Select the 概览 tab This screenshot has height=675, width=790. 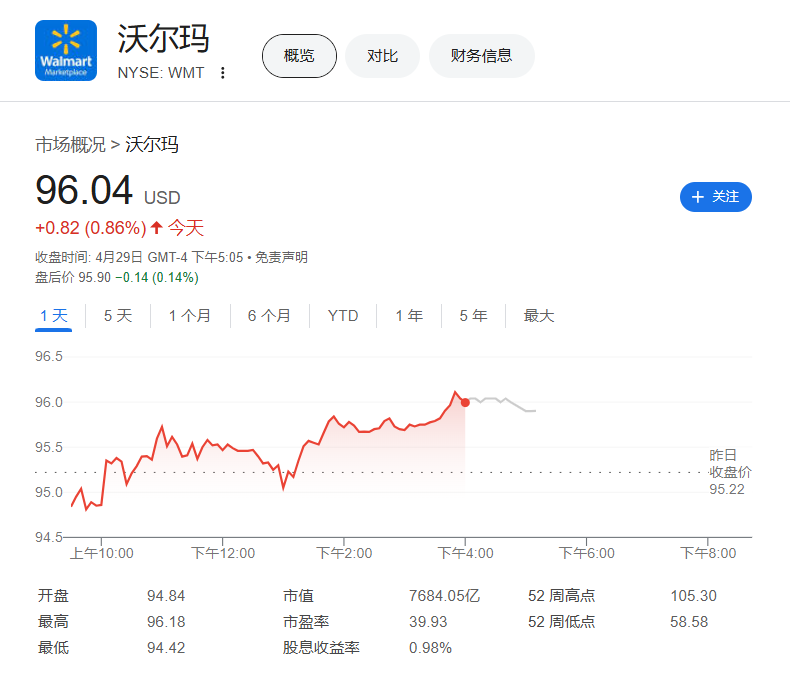point(299,56)
